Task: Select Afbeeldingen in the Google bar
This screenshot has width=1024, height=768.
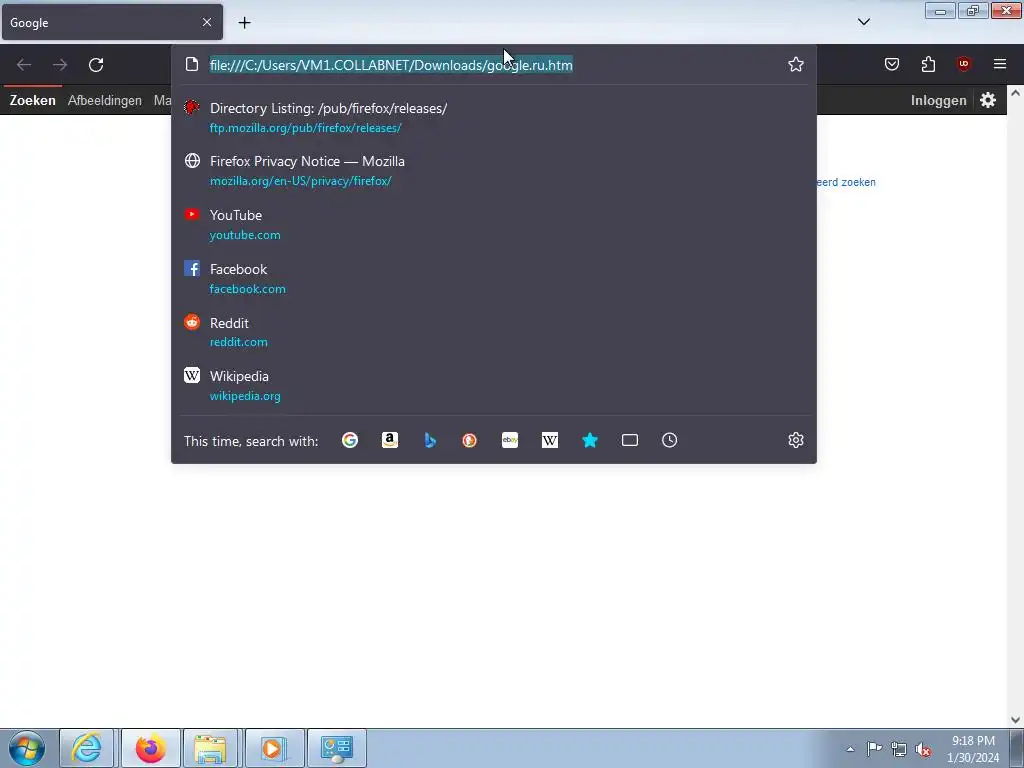Action: pos(104,101)
